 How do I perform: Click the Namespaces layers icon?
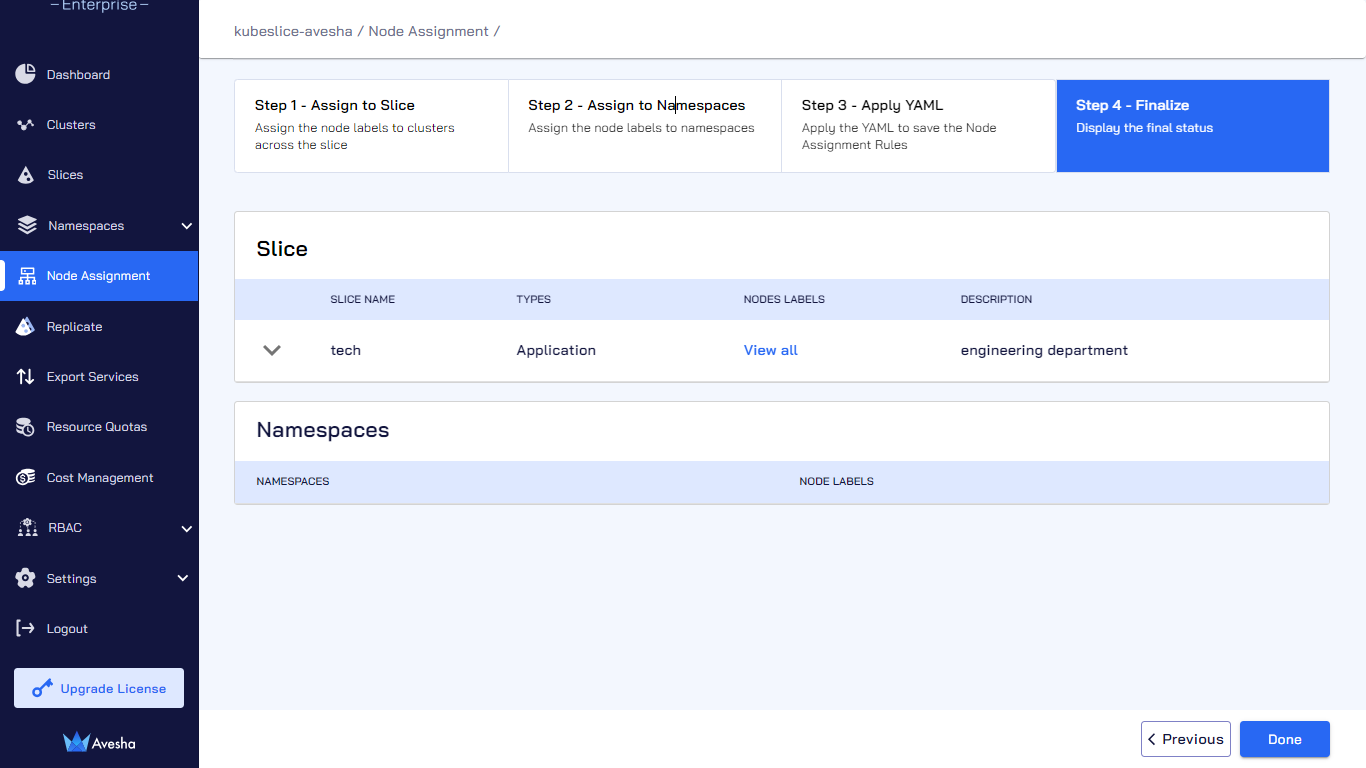coord(27,225)
